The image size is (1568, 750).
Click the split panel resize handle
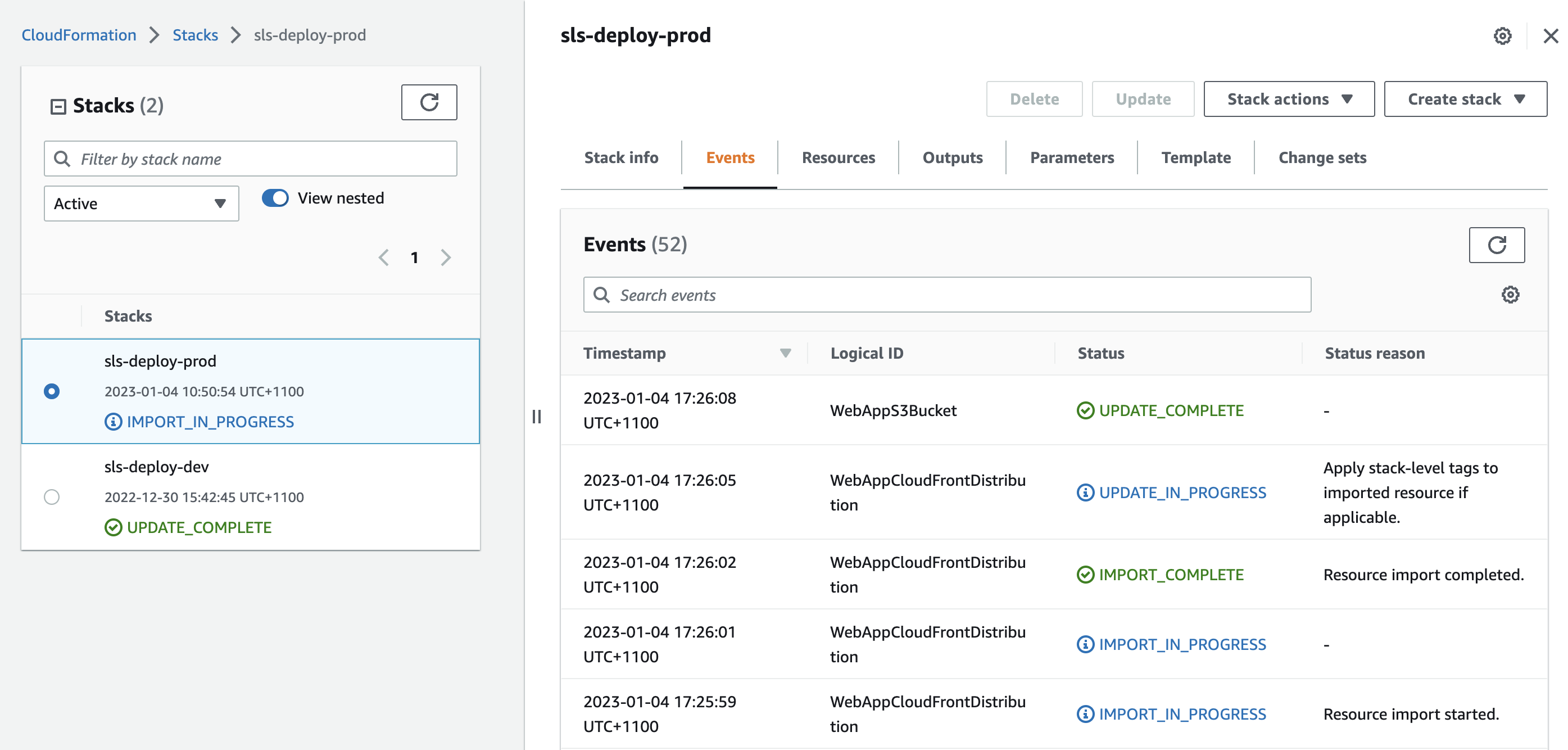coord(536,417)
